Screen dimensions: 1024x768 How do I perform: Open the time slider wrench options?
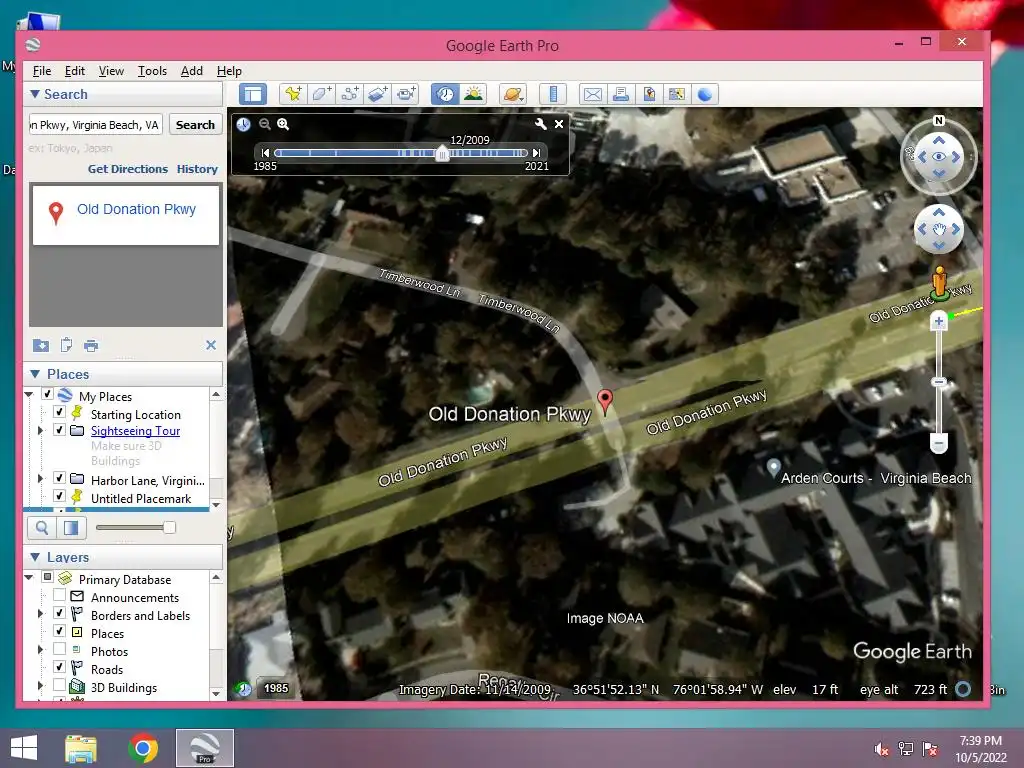pos(541,124)
